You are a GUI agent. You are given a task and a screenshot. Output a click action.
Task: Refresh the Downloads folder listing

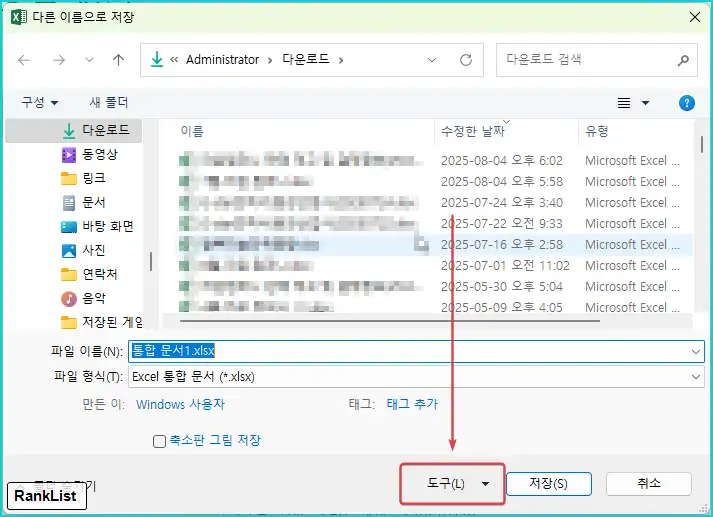click(465, 60)
